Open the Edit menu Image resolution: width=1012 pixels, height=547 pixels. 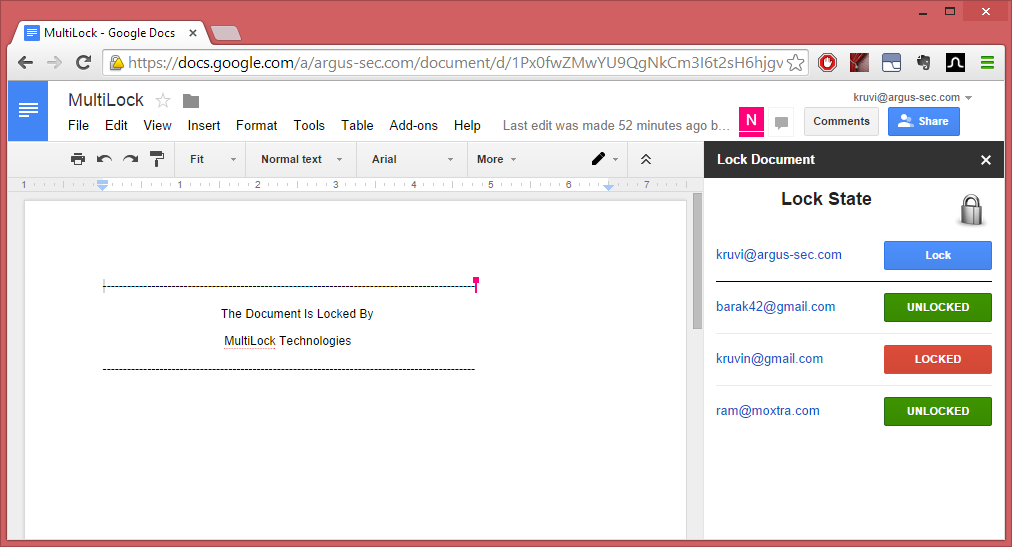click(x=116, y=126)
